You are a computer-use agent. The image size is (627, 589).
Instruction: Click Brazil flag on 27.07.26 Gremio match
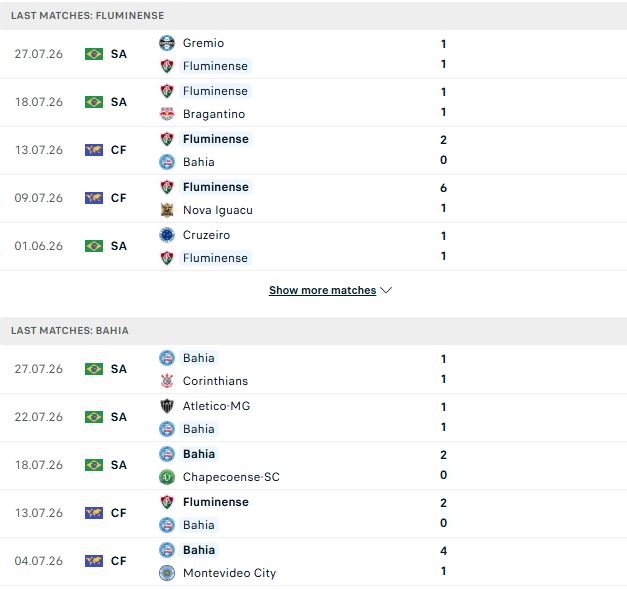pos(94,54)
